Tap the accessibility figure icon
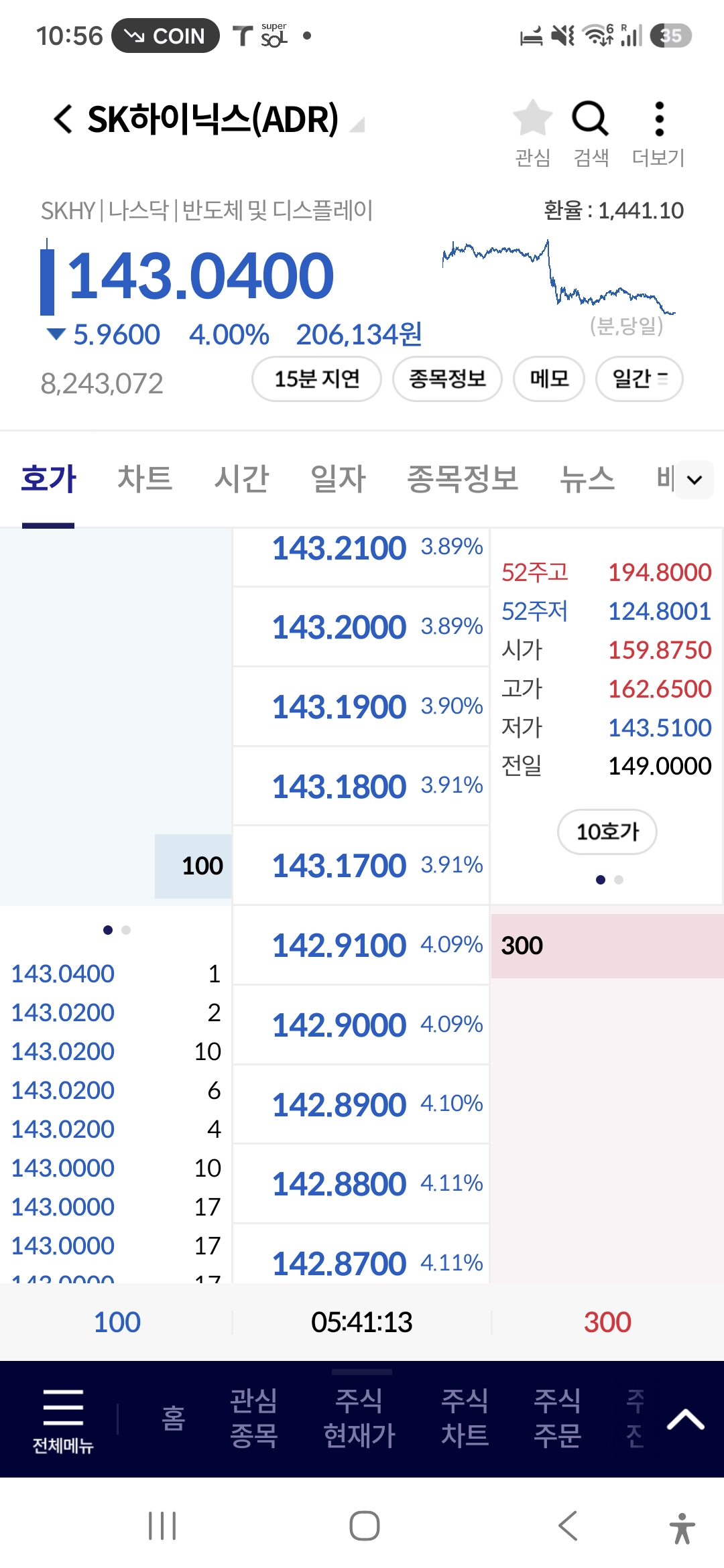This screenshot has width=724, height=1568. coord(682,1528)
